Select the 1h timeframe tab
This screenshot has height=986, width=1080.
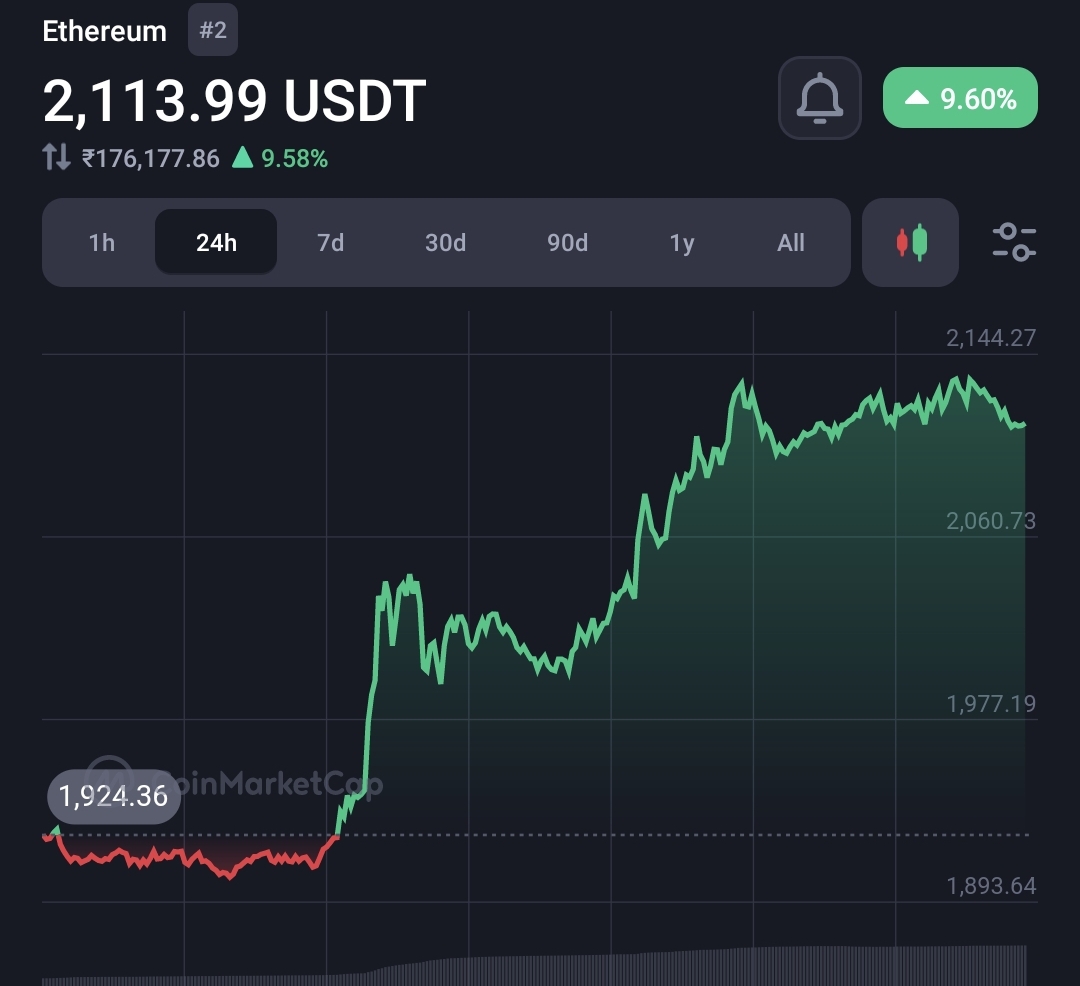pos(101,243)
